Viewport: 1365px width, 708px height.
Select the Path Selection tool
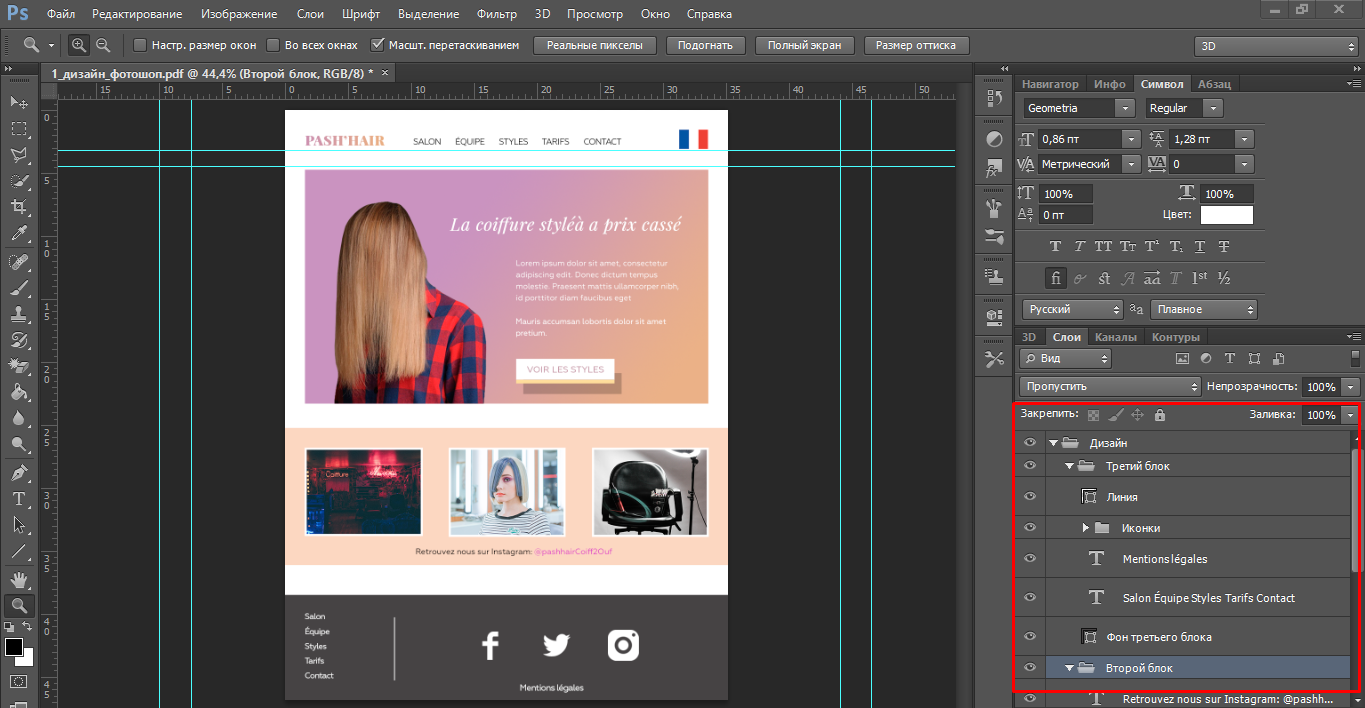(x=18, y=524)
